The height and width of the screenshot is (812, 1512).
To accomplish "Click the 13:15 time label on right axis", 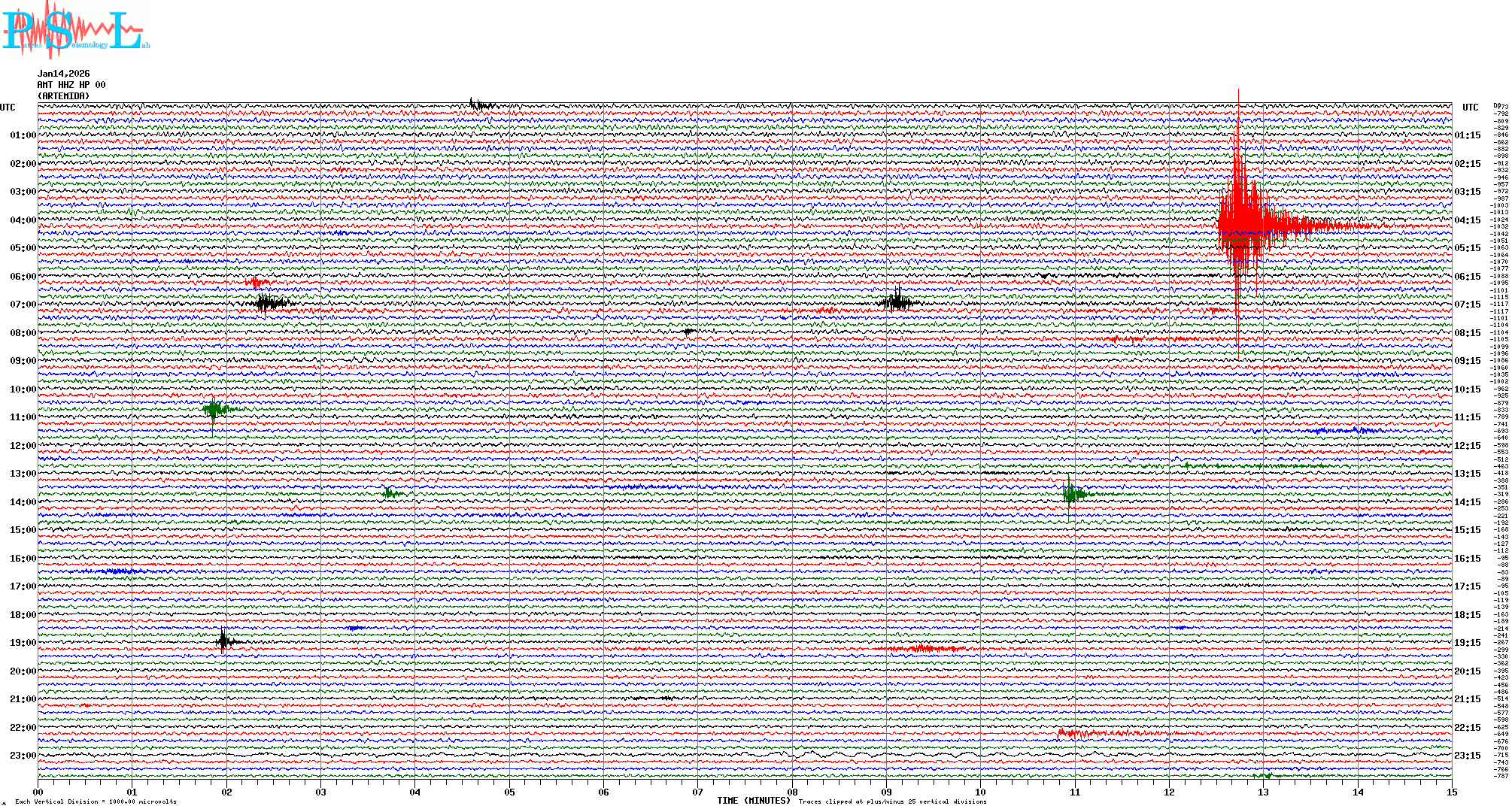I will click(1468, 474).
